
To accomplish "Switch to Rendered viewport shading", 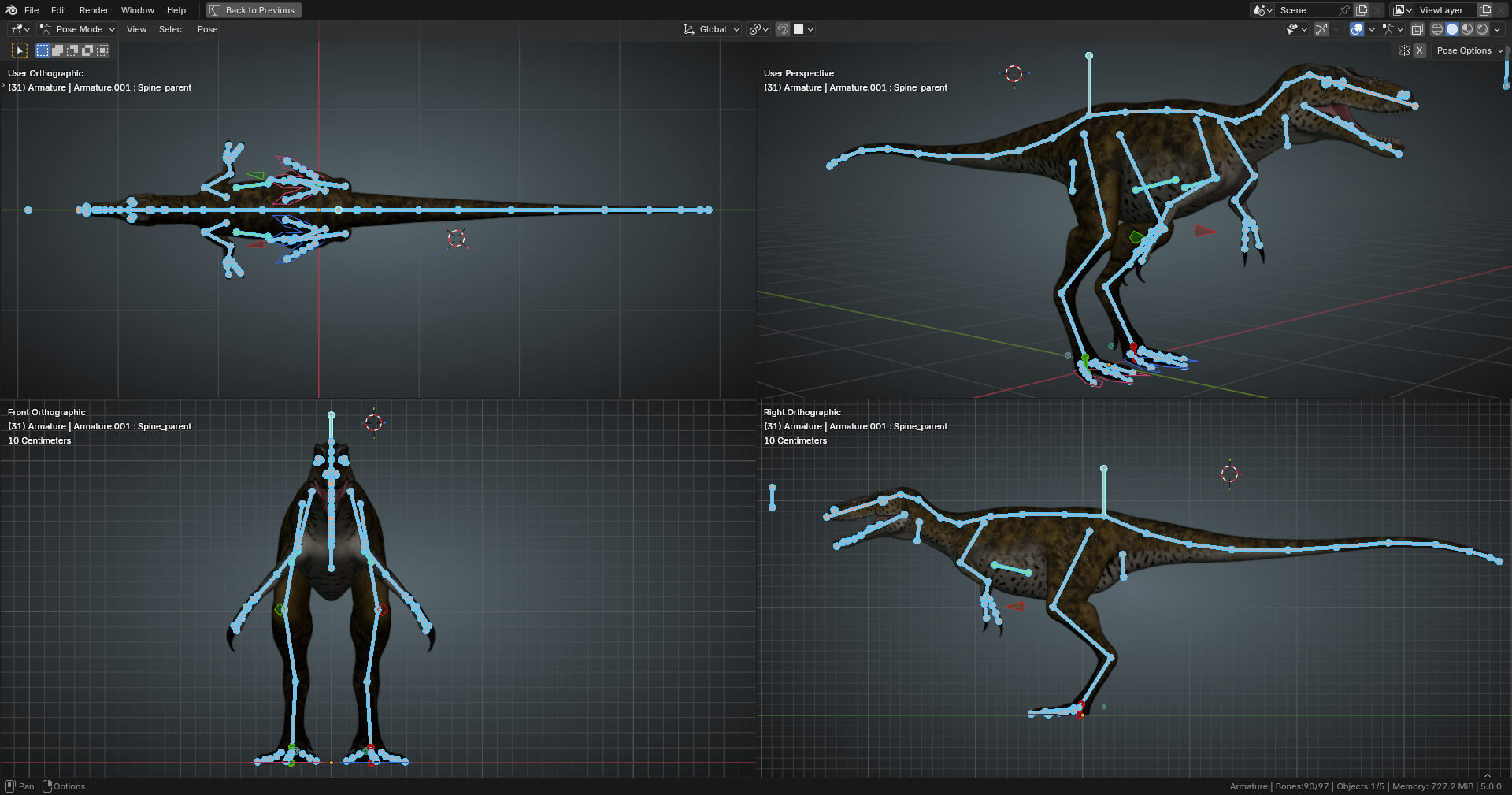I will click(1482, 29).
